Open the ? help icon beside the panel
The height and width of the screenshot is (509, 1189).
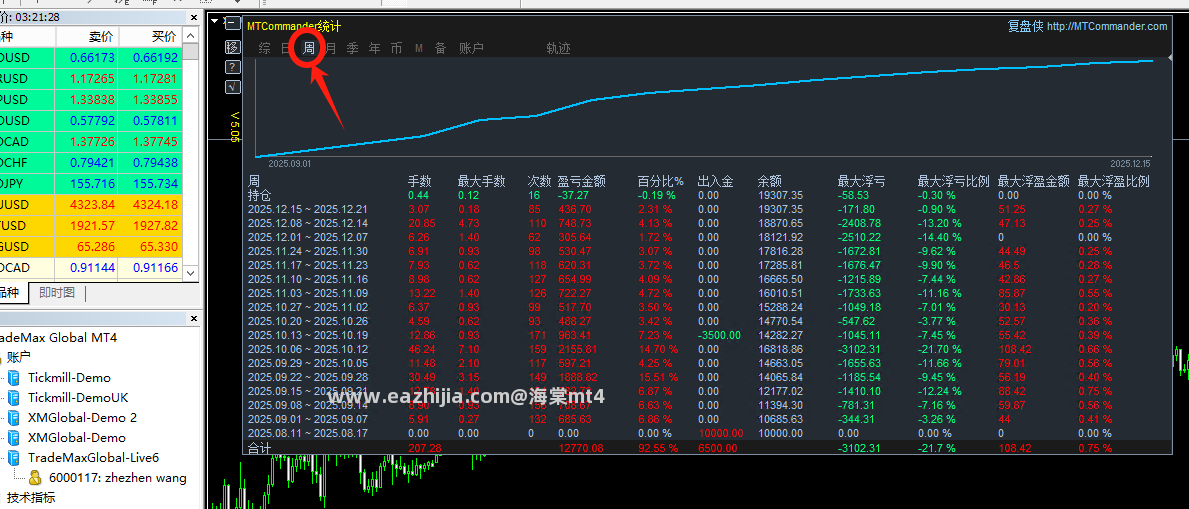click(x=234, y=67)
